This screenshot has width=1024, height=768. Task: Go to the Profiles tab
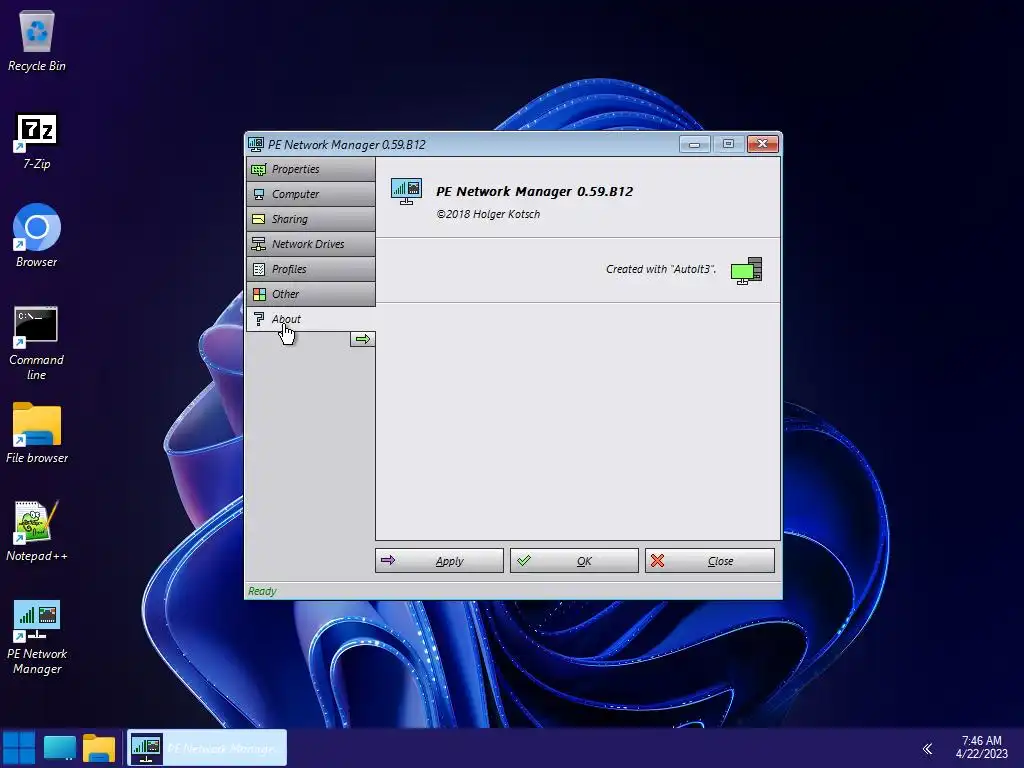click(311, 269)
